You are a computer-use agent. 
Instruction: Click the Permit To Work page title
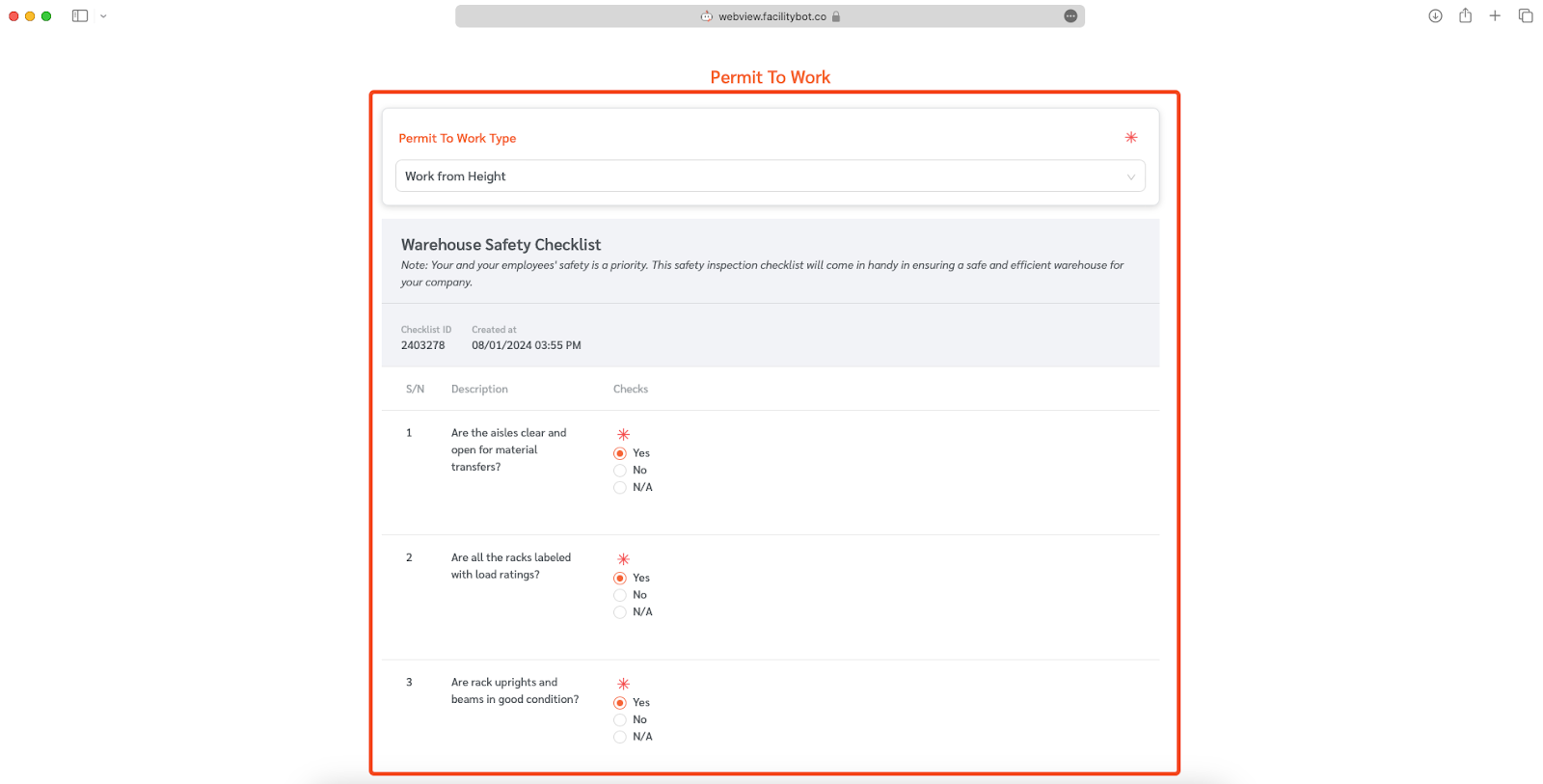[770, 77]
